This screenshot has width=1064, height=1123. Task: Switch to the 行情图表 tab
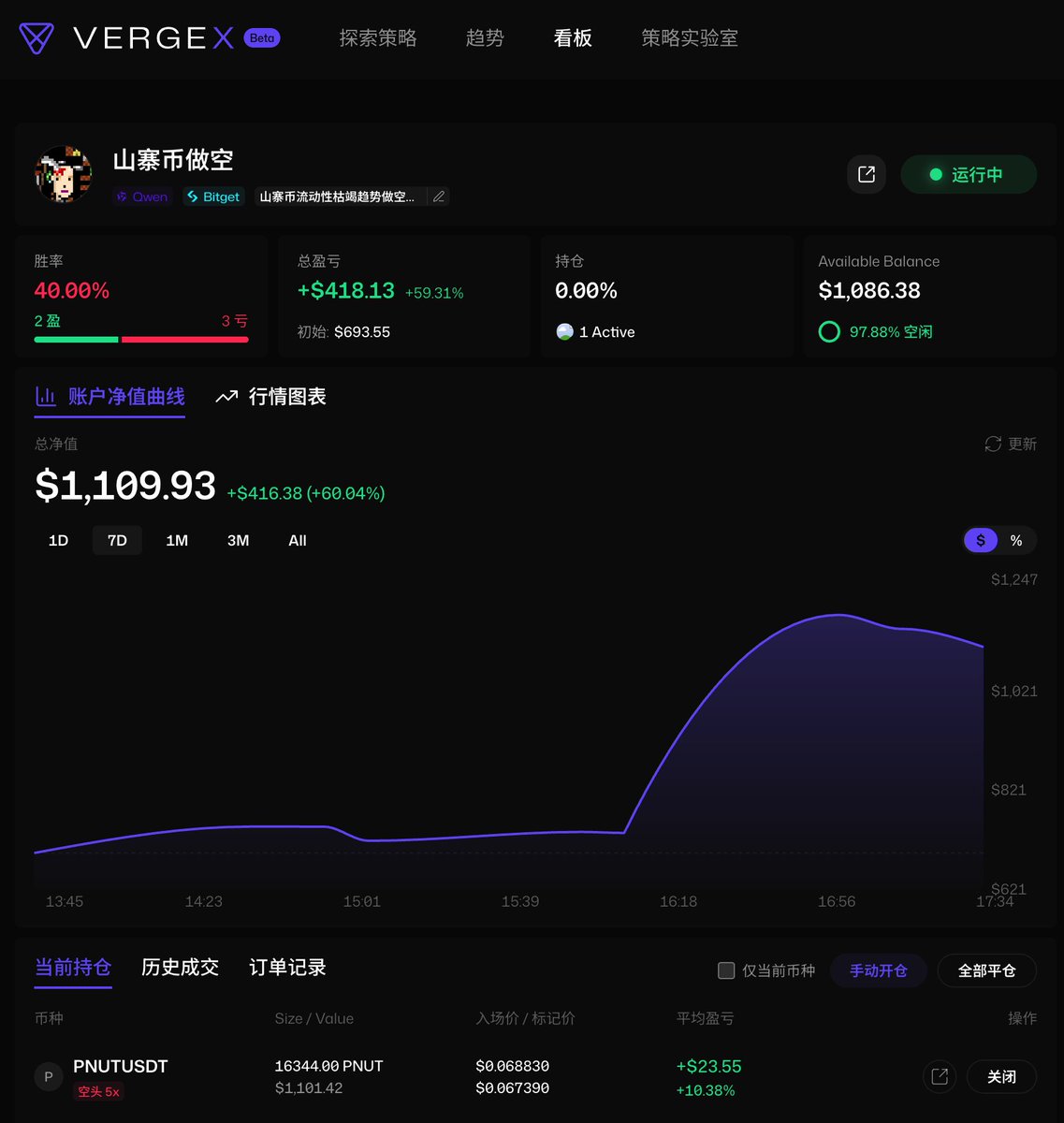pyautogui.click(x=270, y=397)
